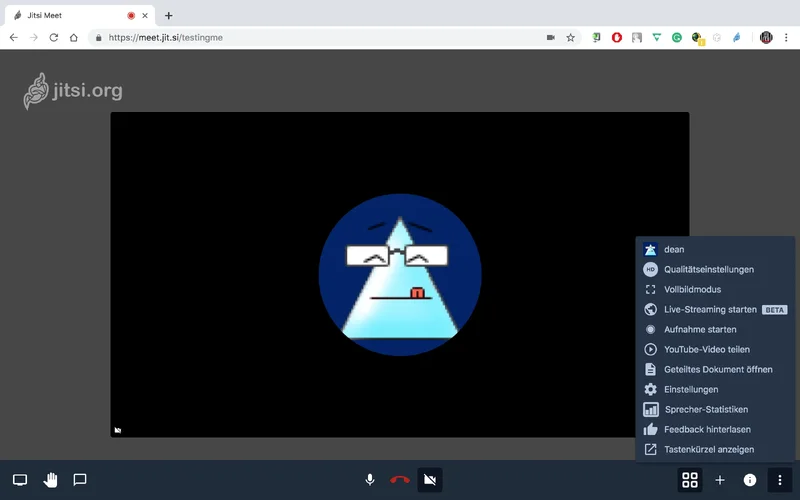Open Geteiltes Dokument öffnen

click(715, 369)
